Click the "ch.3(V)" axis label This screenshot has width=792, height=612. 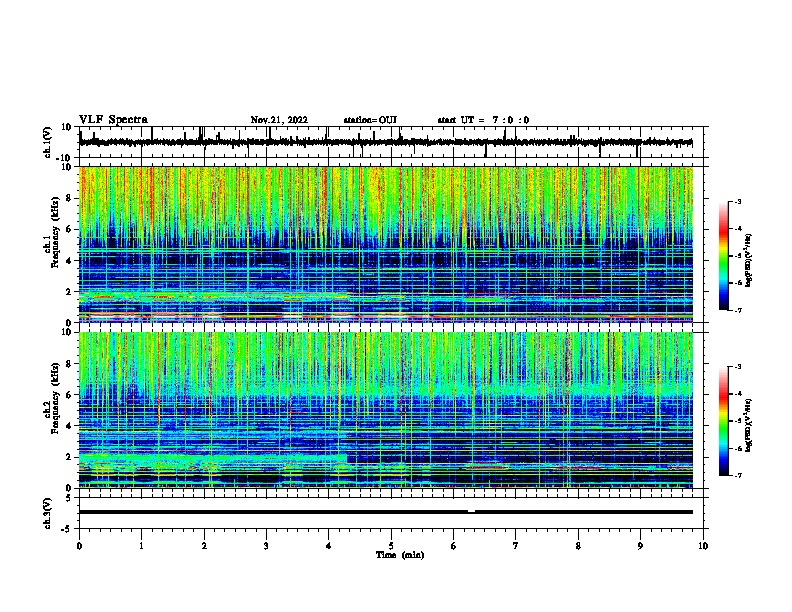point(48,514)
